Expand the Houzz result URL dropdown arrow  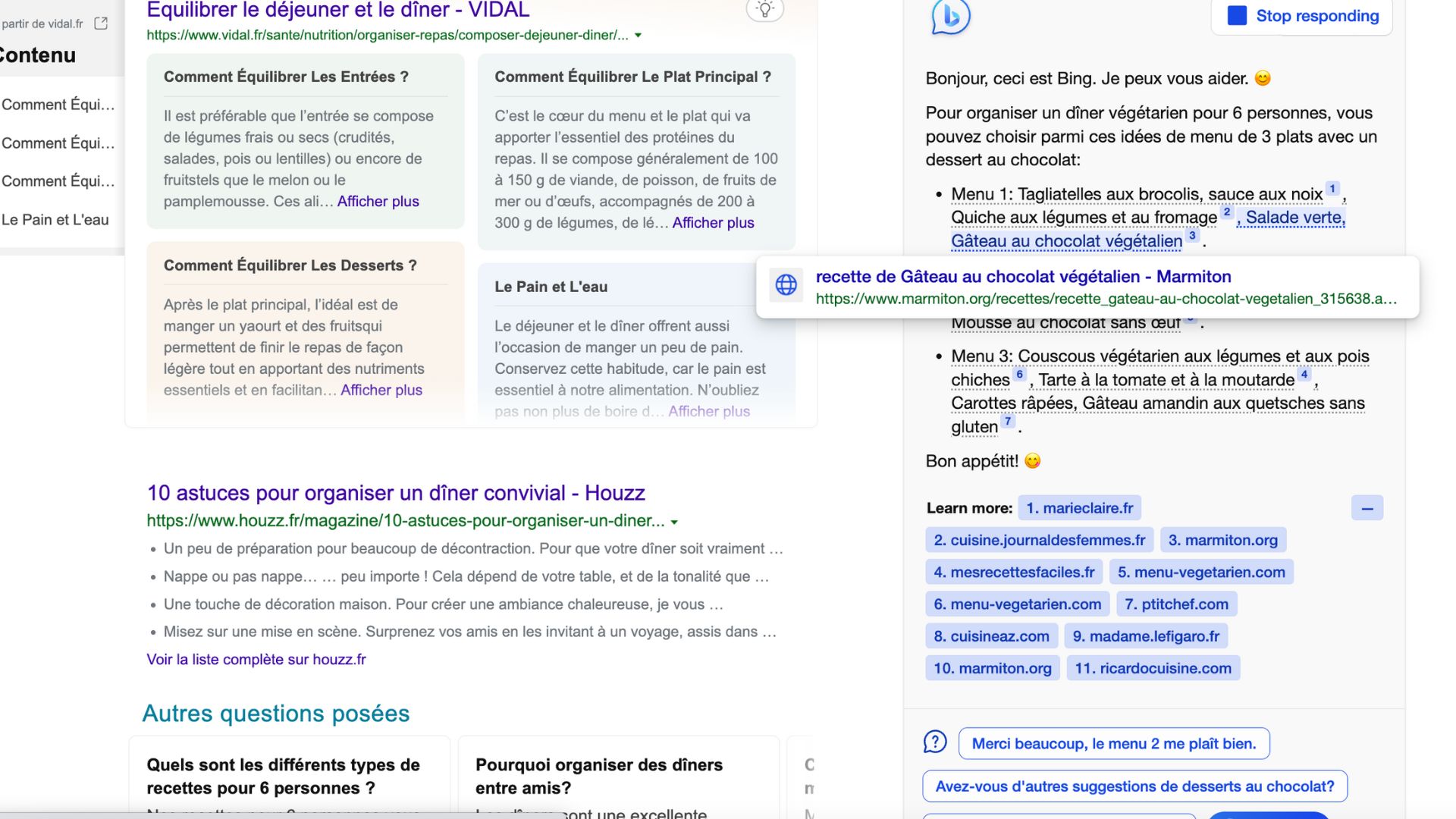click(674, 522)
